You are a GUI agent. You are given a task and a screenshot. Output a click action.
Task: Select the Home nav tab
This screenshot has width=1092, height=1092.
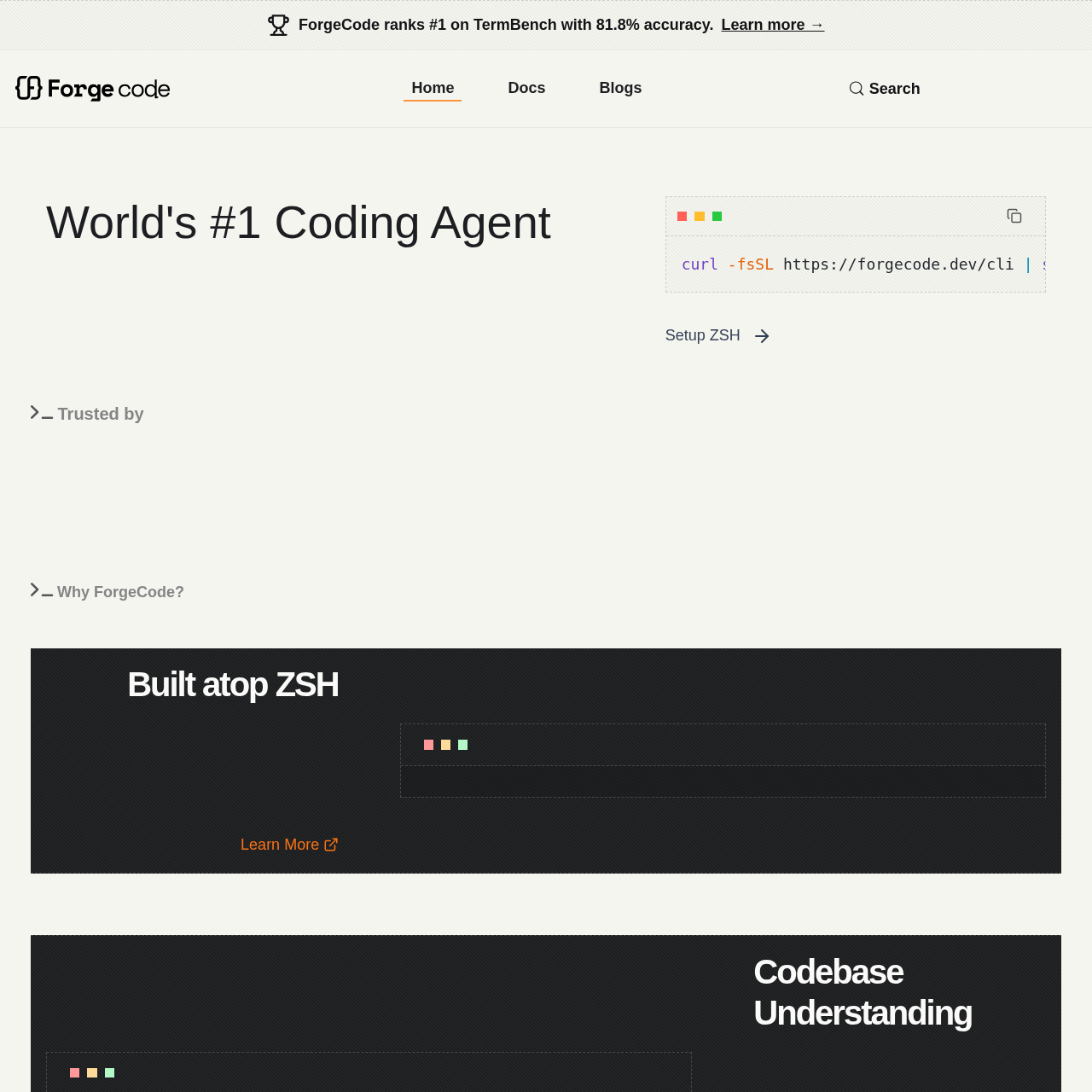point(433,88)
